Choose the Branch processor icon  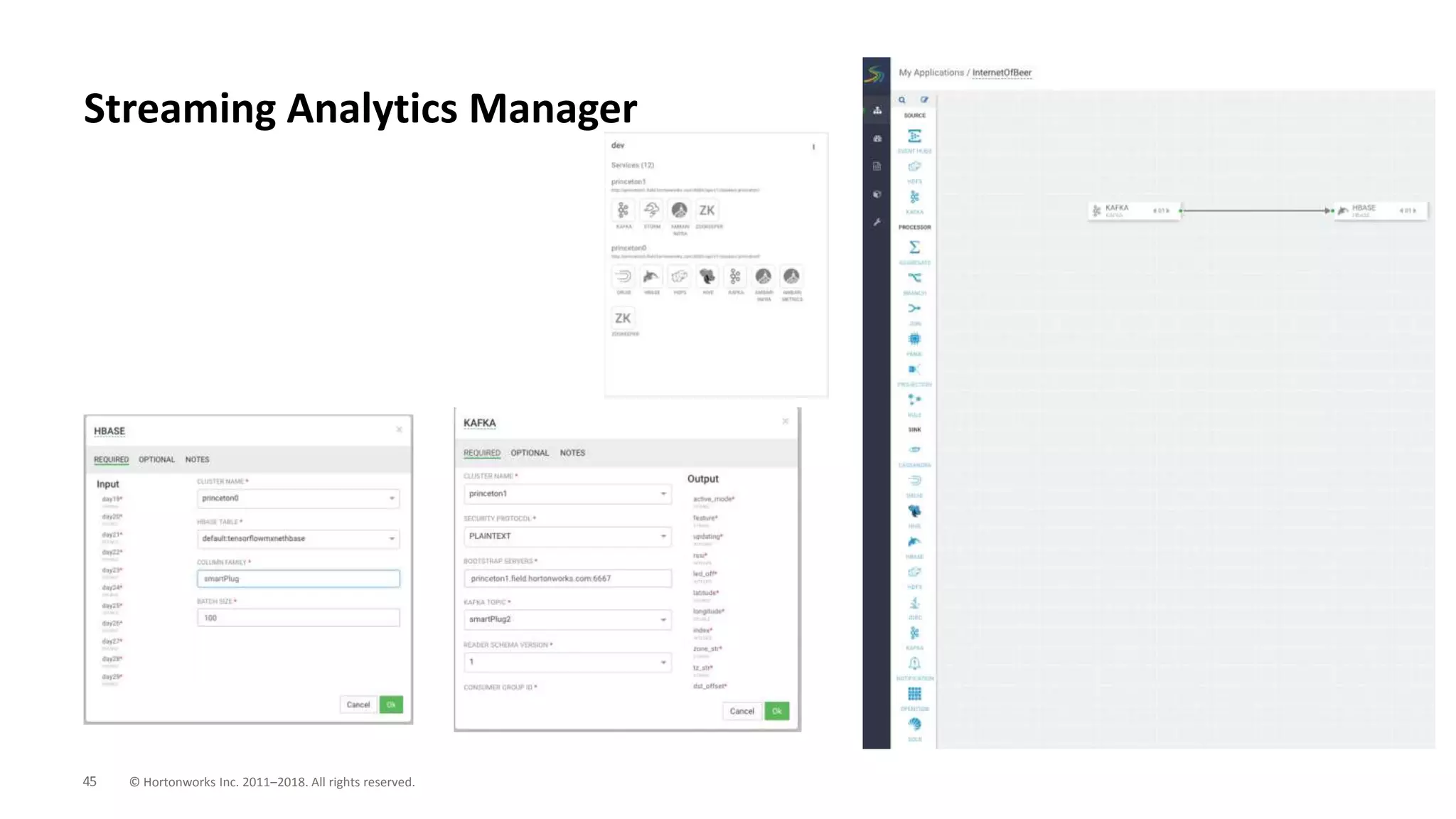click(914, 277)
